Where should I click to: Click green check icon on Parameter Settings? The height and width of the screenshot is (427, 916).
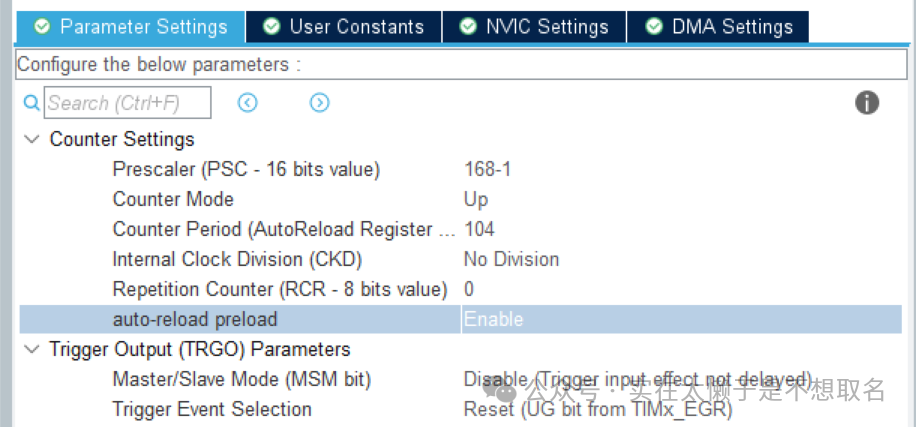coord(42,26)
